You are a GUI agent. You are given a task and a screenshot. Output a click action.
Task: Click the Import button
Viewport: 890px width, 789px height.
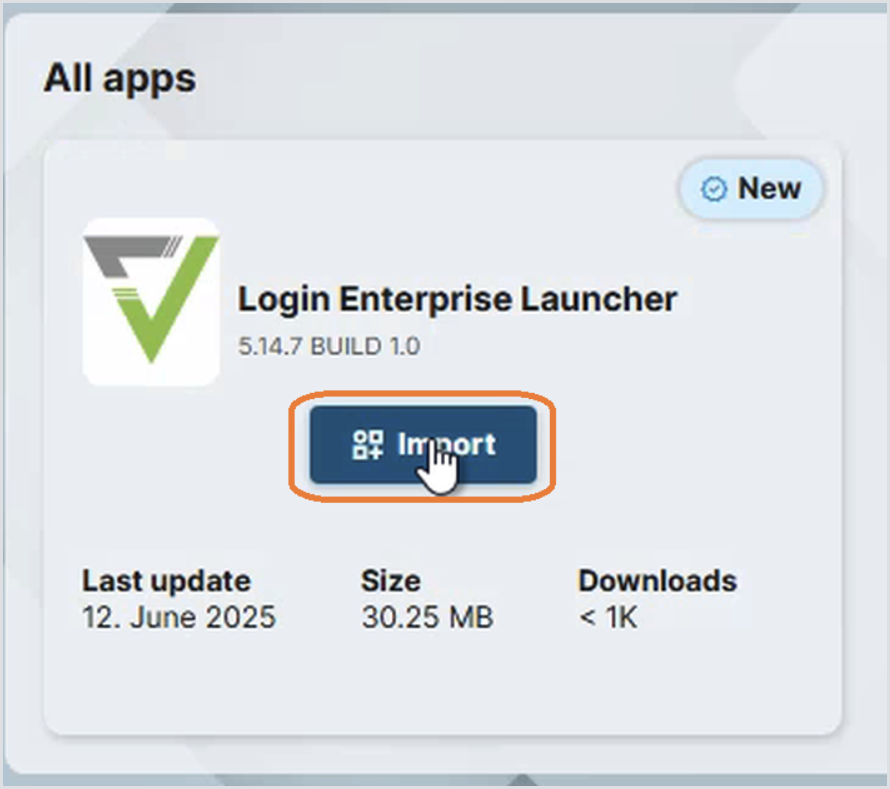pos(423,444)
